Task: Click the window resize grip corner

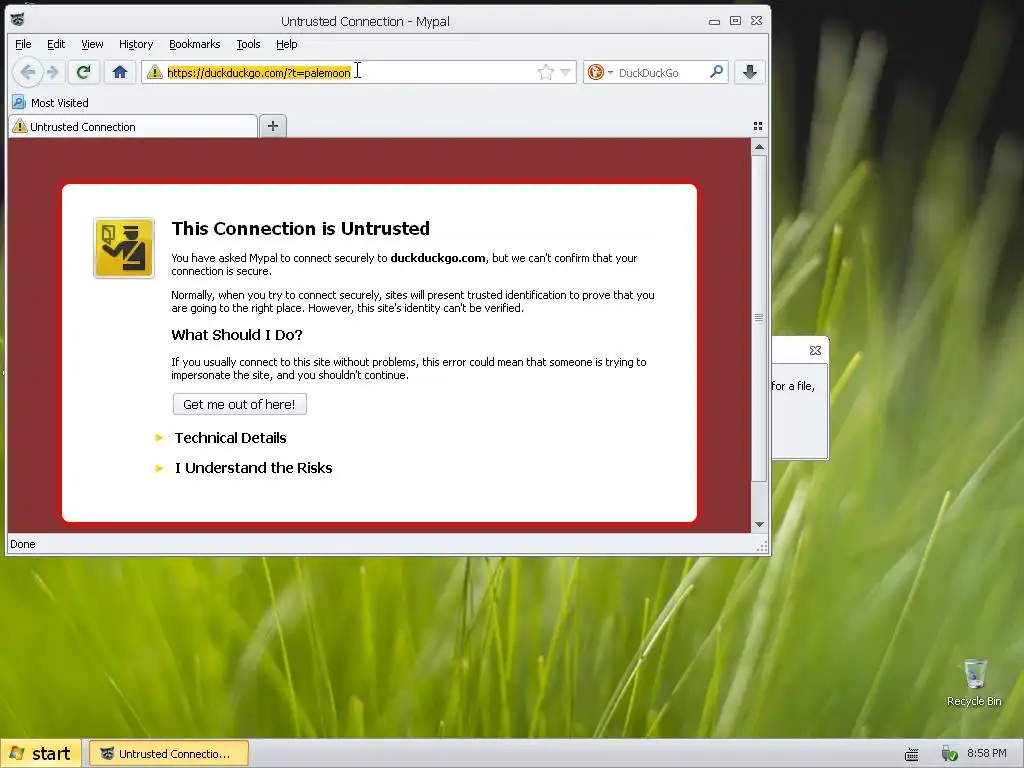Action: pos(761,547)
